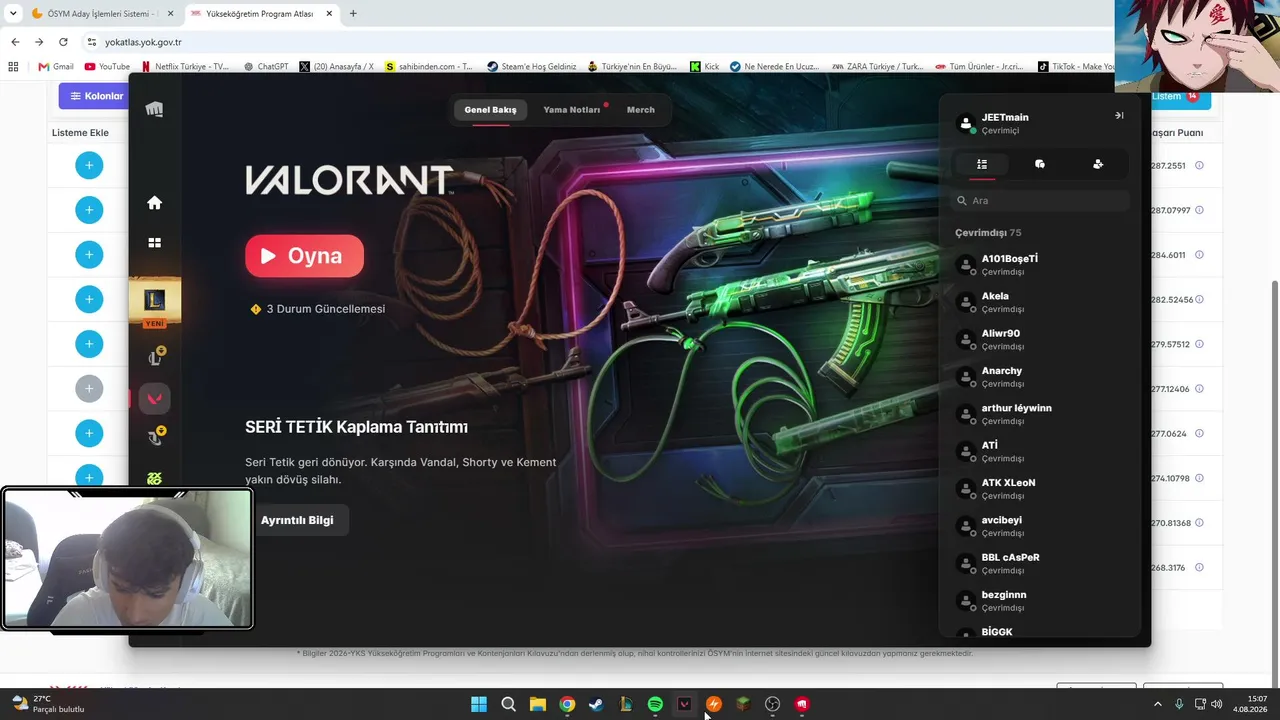Screen dimensions: 1280x720
Task: Open the sahibinden.com bookmark
Action: click(429, 67)
